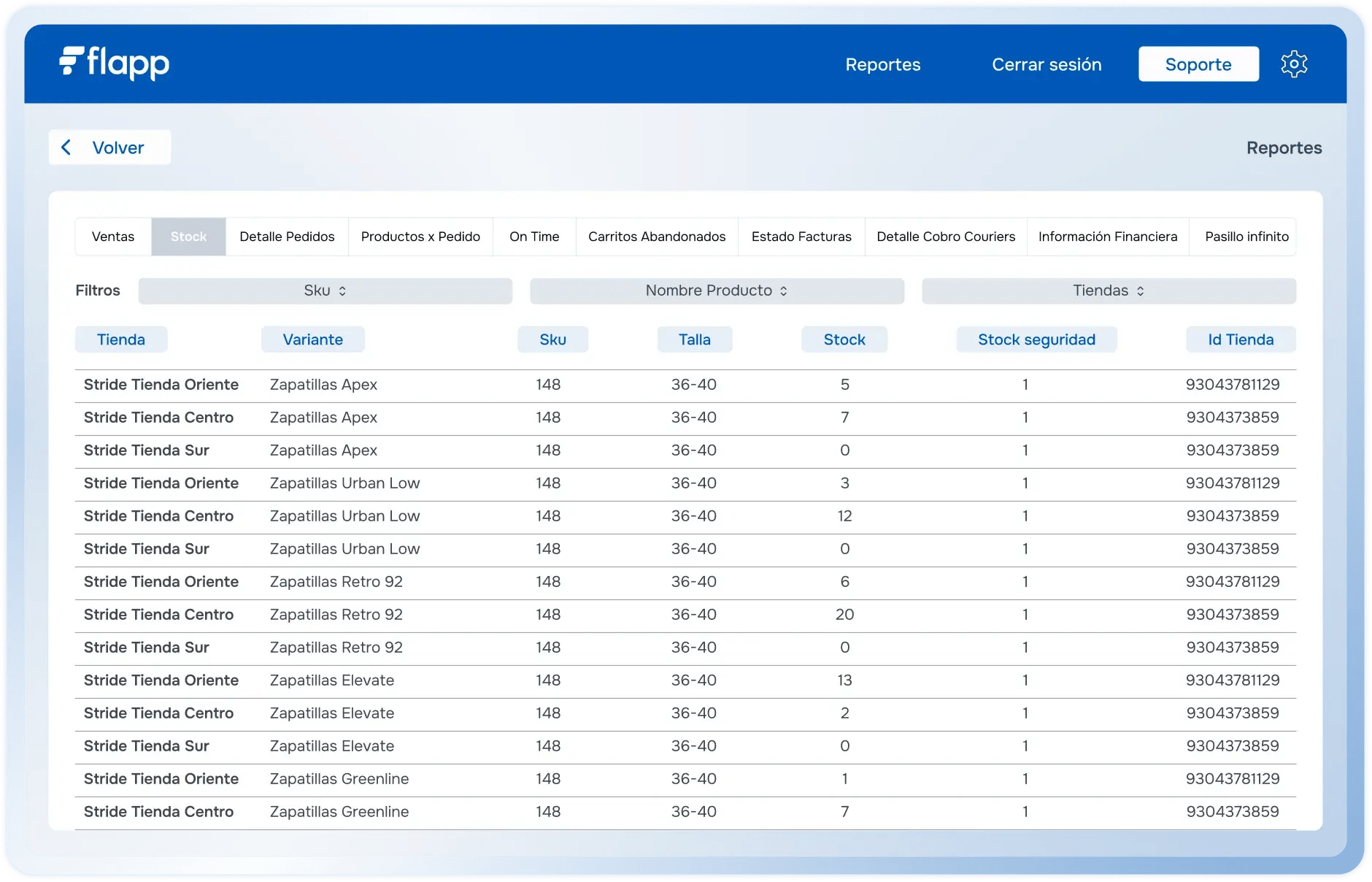Open the Detalle Pedidos tab

click(287, 237)
